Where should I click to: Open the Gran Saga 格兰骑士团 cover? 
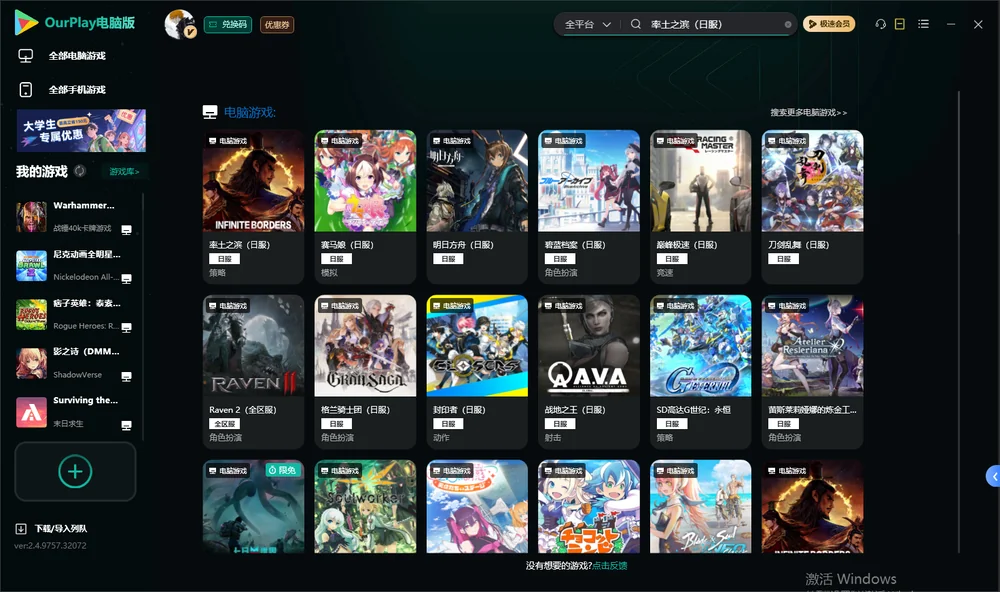[365, 346]
